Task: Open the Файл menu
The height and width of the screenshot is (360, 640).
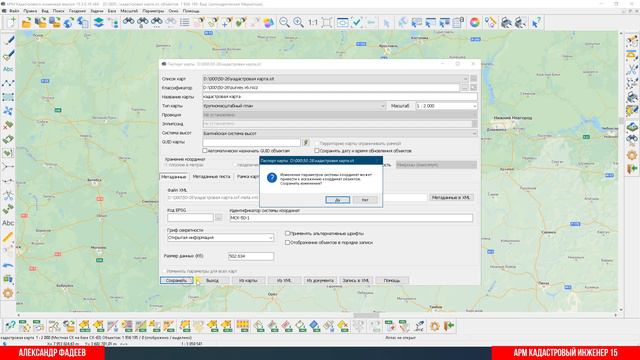Action: 14,11
